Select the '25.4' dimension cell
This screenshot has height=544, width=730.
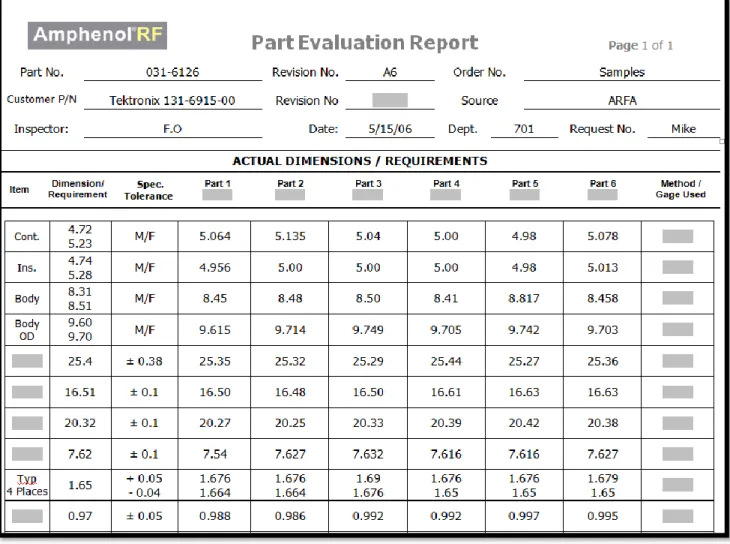tap(80, 361)
